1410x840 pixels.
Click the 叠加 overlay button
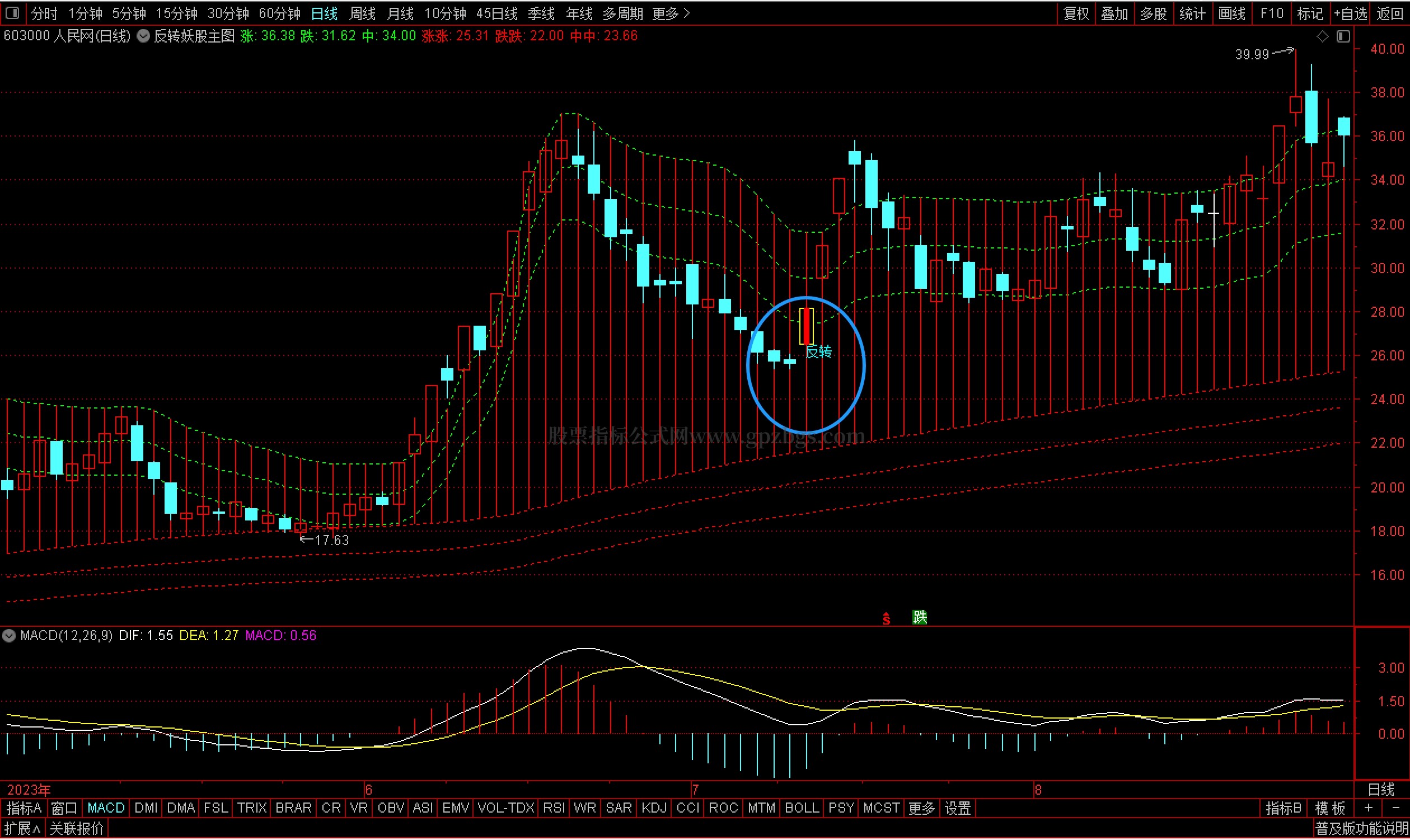coord(1114,13)
